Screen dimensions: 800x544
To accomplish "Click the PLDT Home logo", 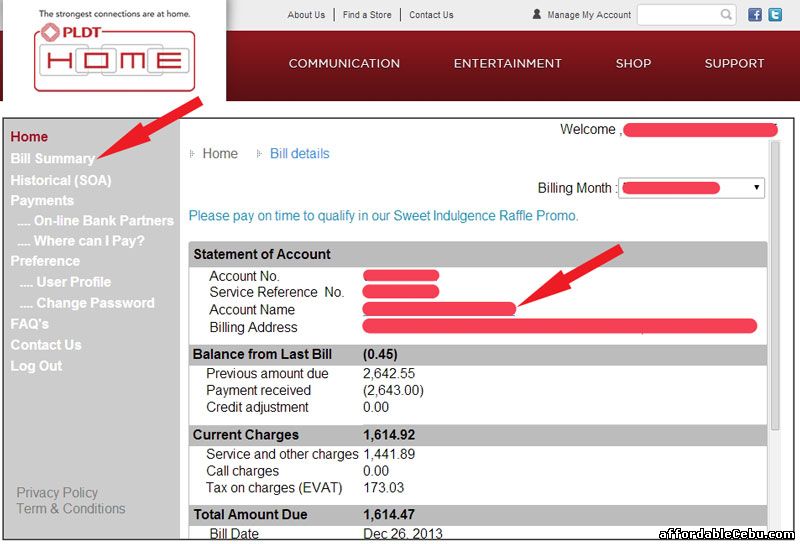I will [x=114, y=59].
